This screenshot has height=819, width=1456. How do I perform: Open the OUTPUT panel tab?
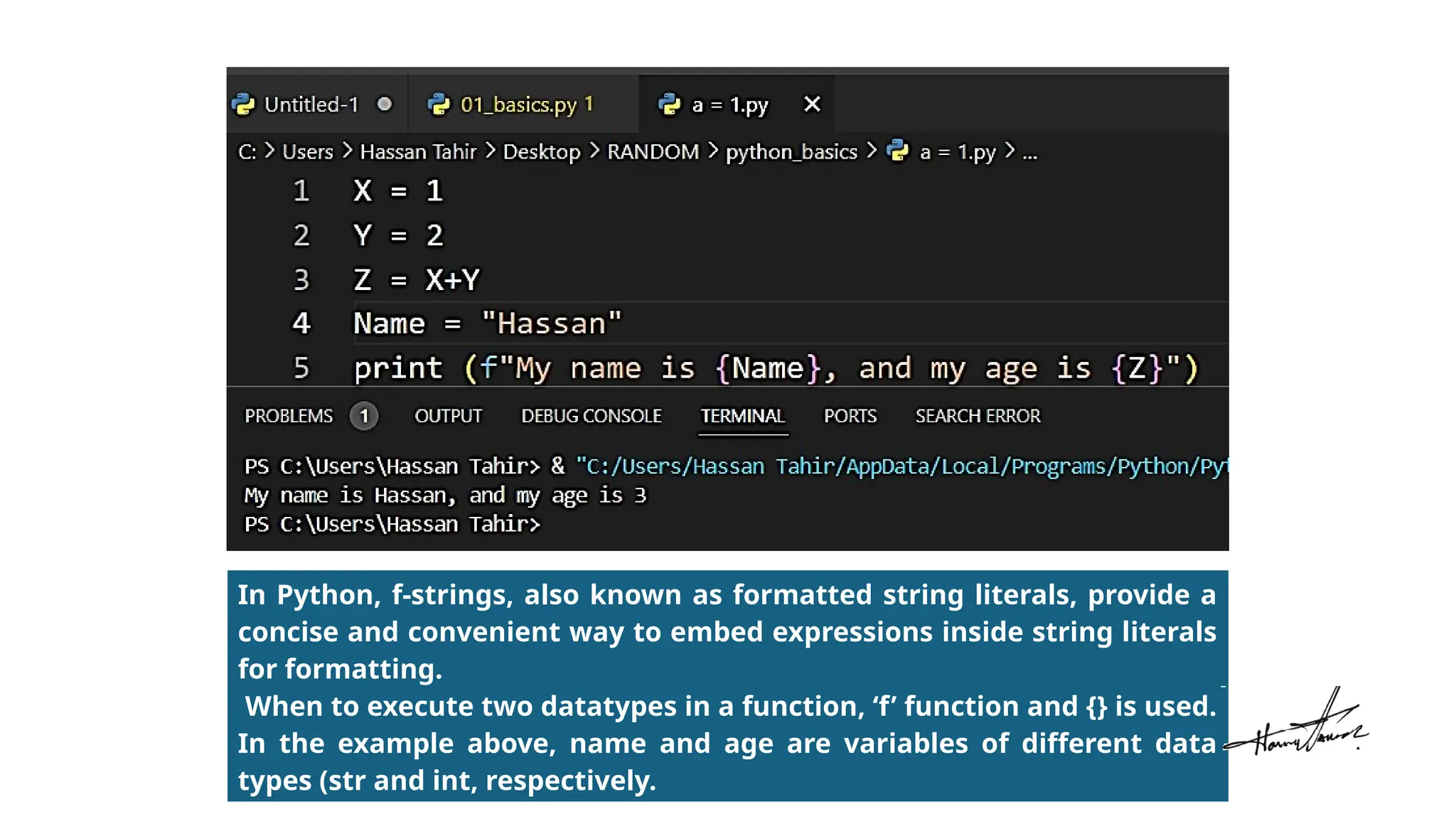point(448,416)
